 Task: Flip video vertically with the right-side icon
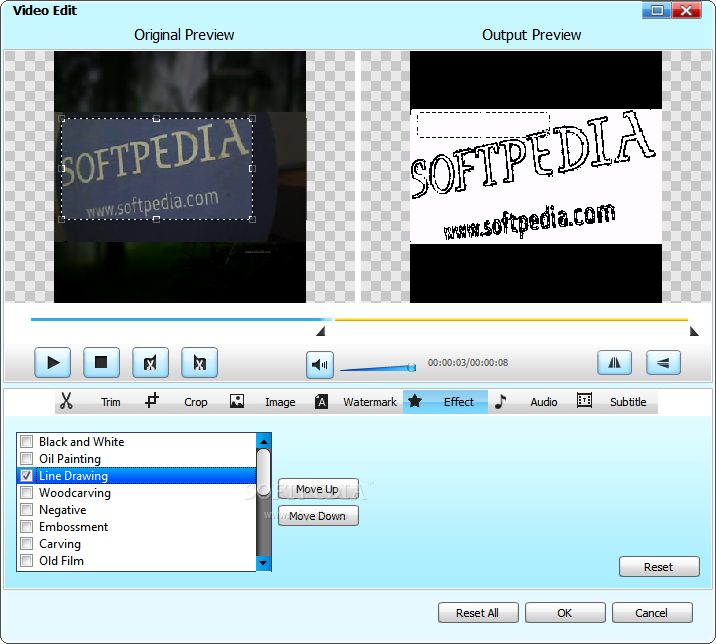coord(663,363)
